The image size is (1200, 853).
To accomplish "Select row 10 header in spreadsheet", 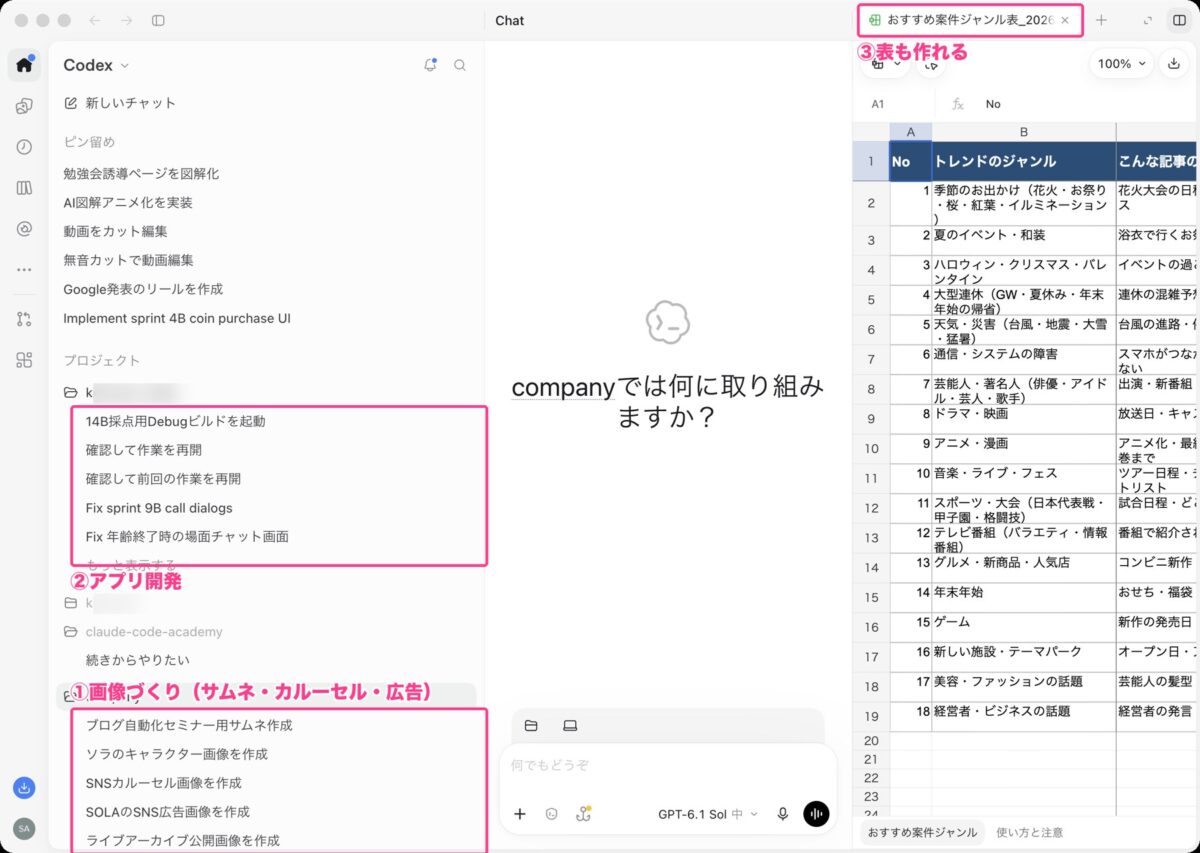I will tap(871, 449).
